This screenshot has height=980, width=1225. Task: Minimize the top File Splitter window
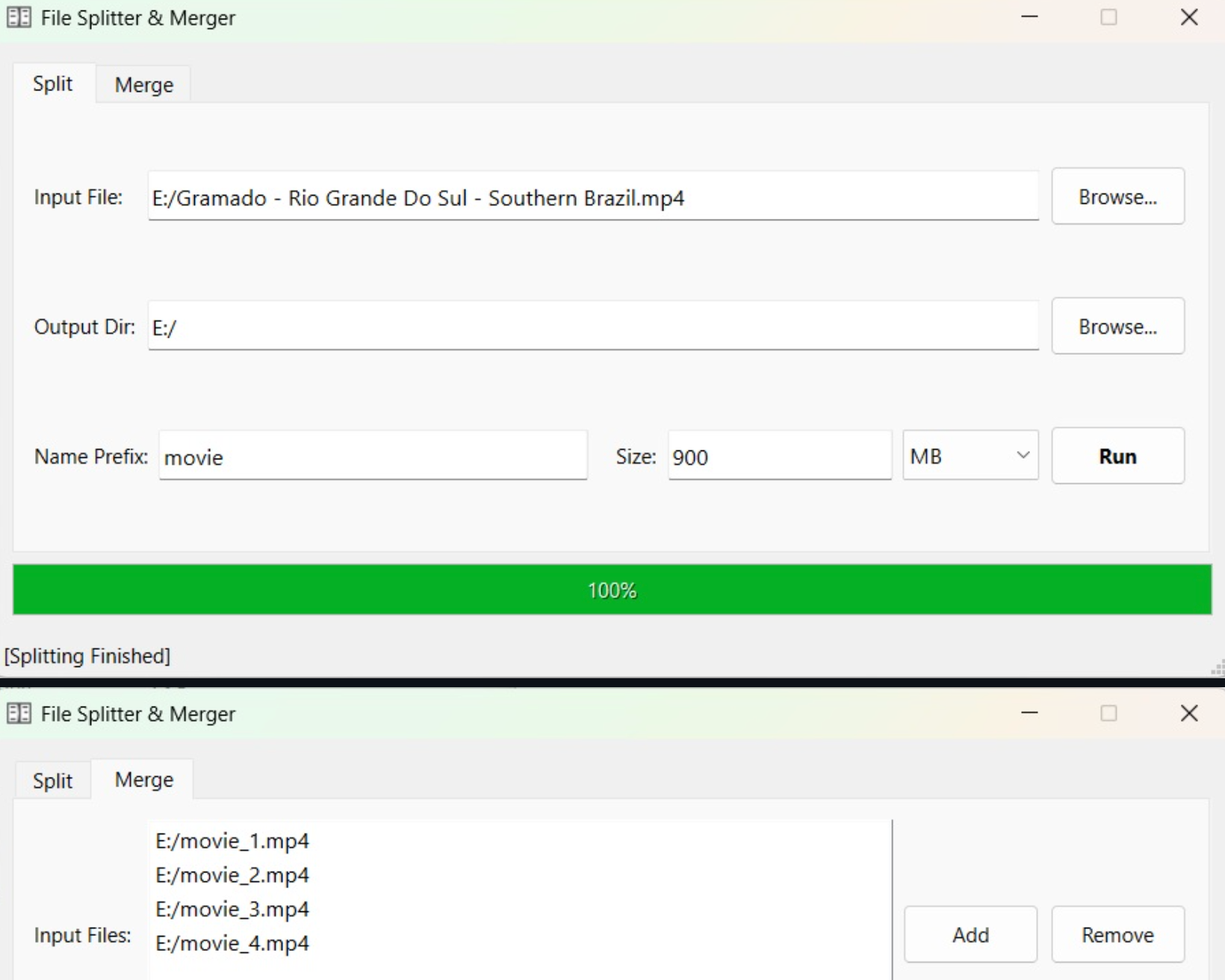tap(1029, 17)
